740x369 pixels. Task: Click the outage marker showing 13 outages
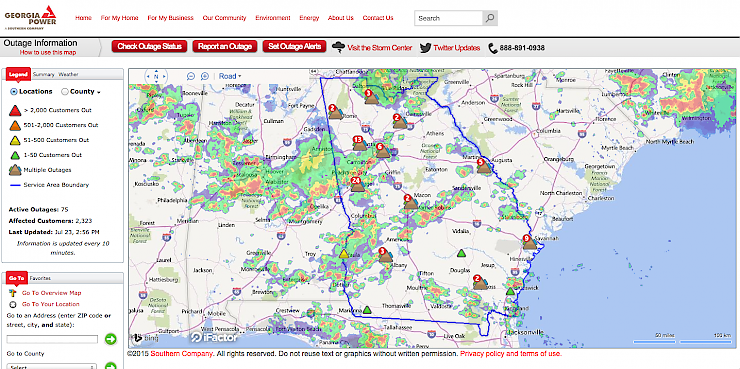click(359, 143)
